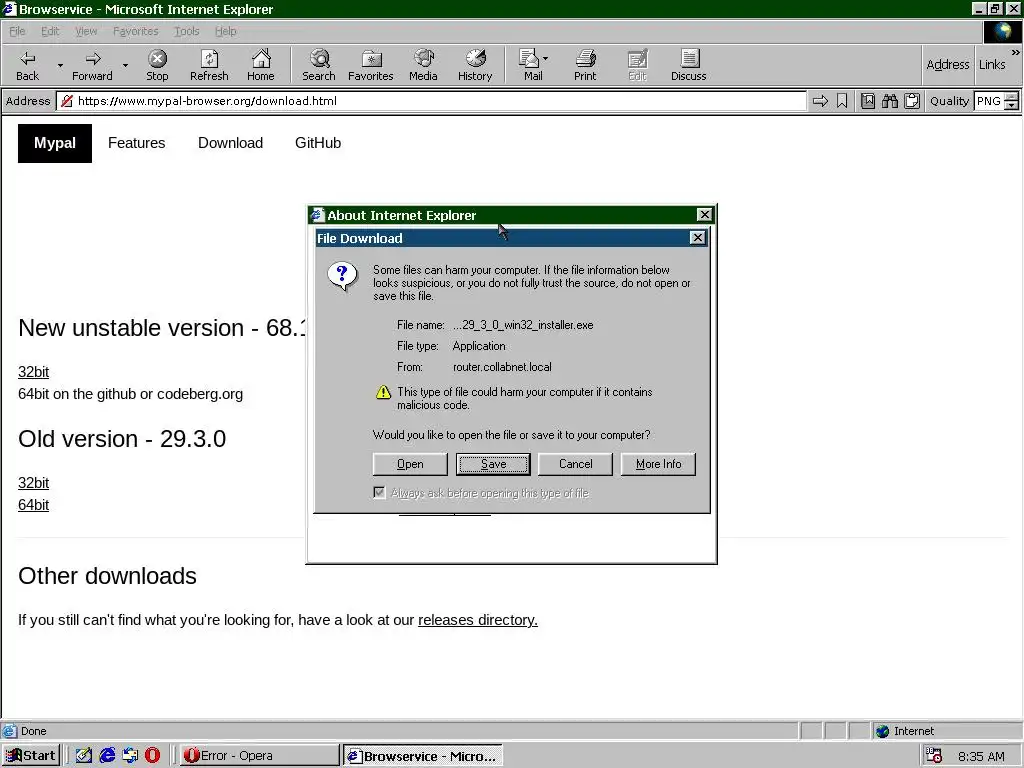1024x768 pixels.
Task: Increase Quality with the stepper up arrow
Action: (x=1012, y=97)
